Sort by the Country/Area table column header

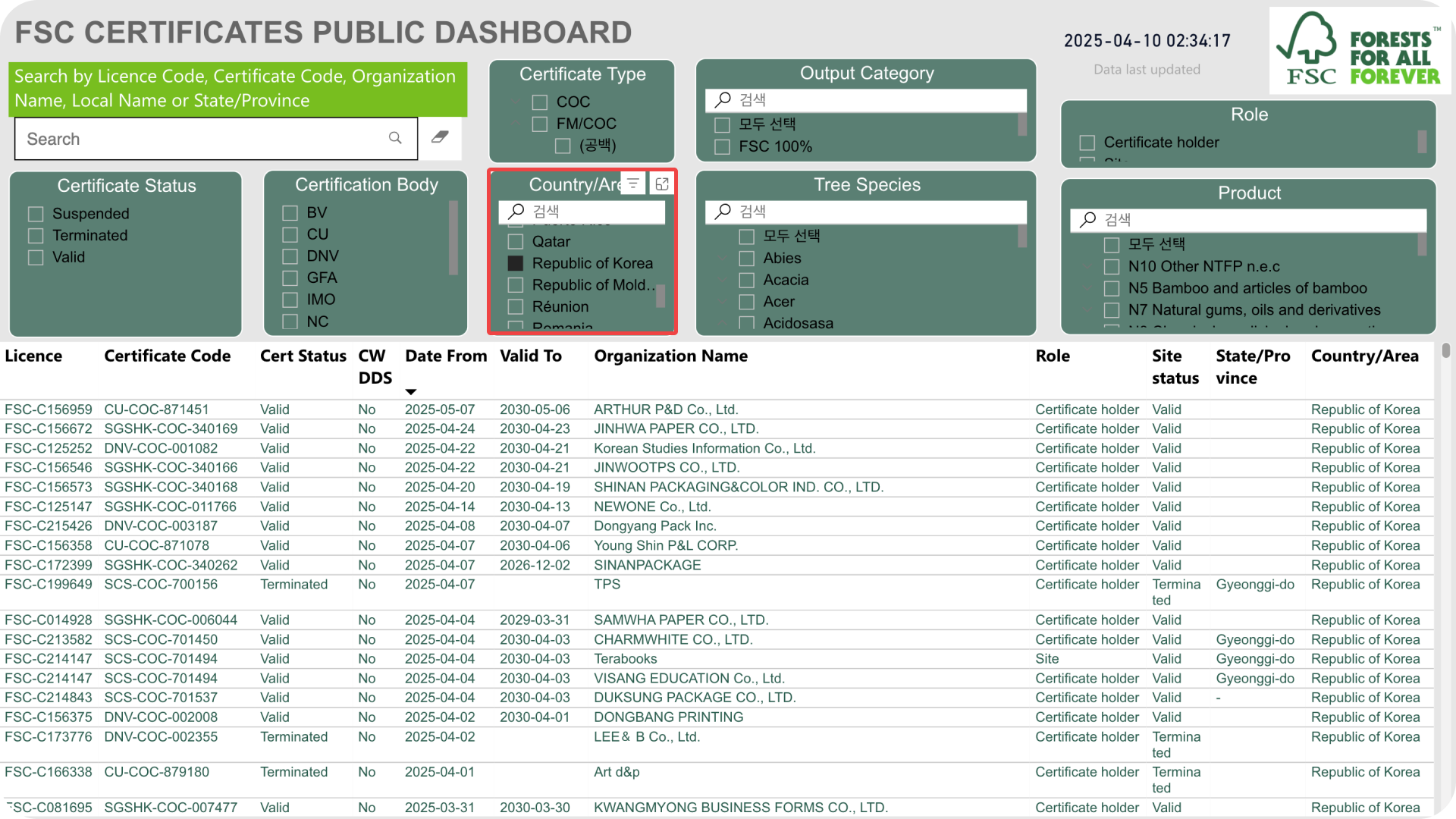1364,356
